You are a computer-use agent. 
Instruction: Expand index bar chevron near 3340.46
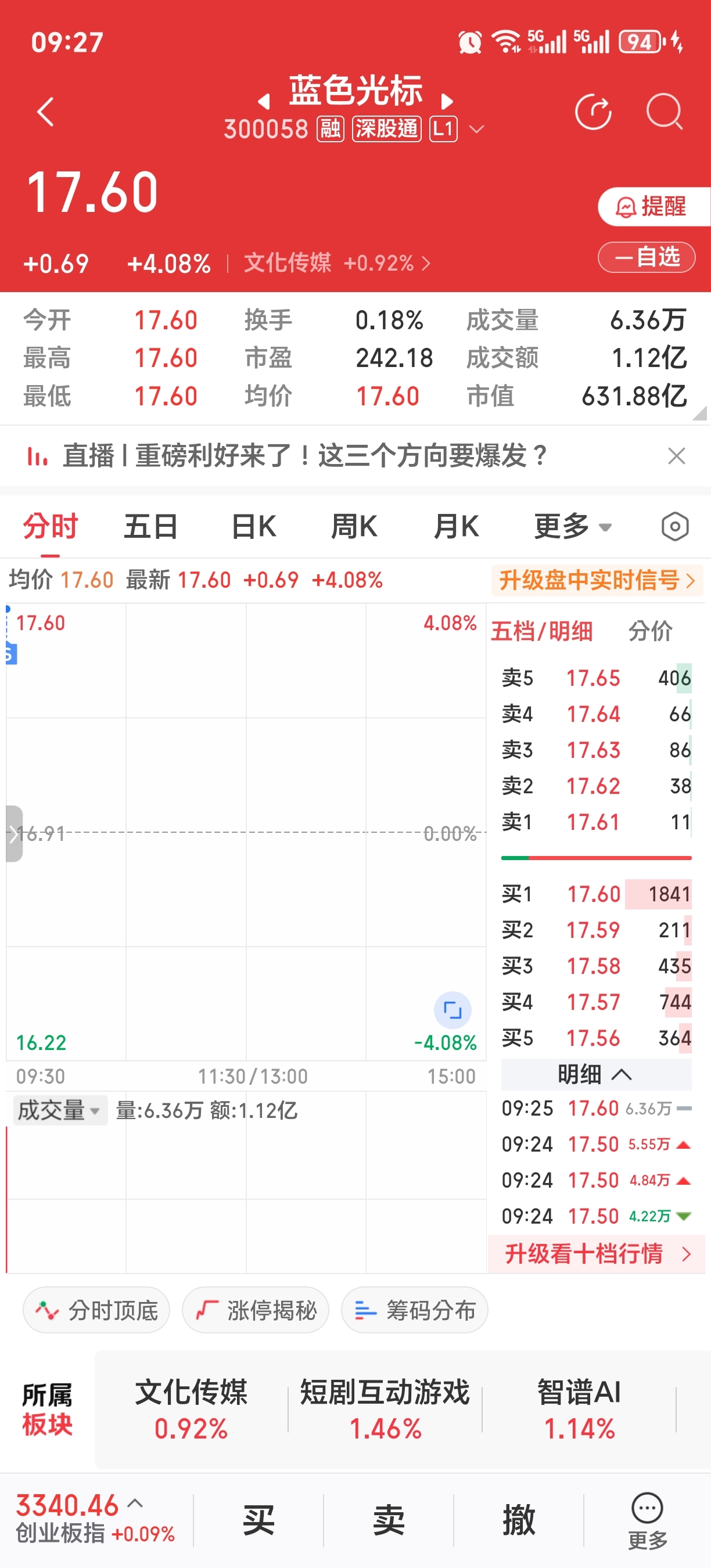coord(136,1504)
